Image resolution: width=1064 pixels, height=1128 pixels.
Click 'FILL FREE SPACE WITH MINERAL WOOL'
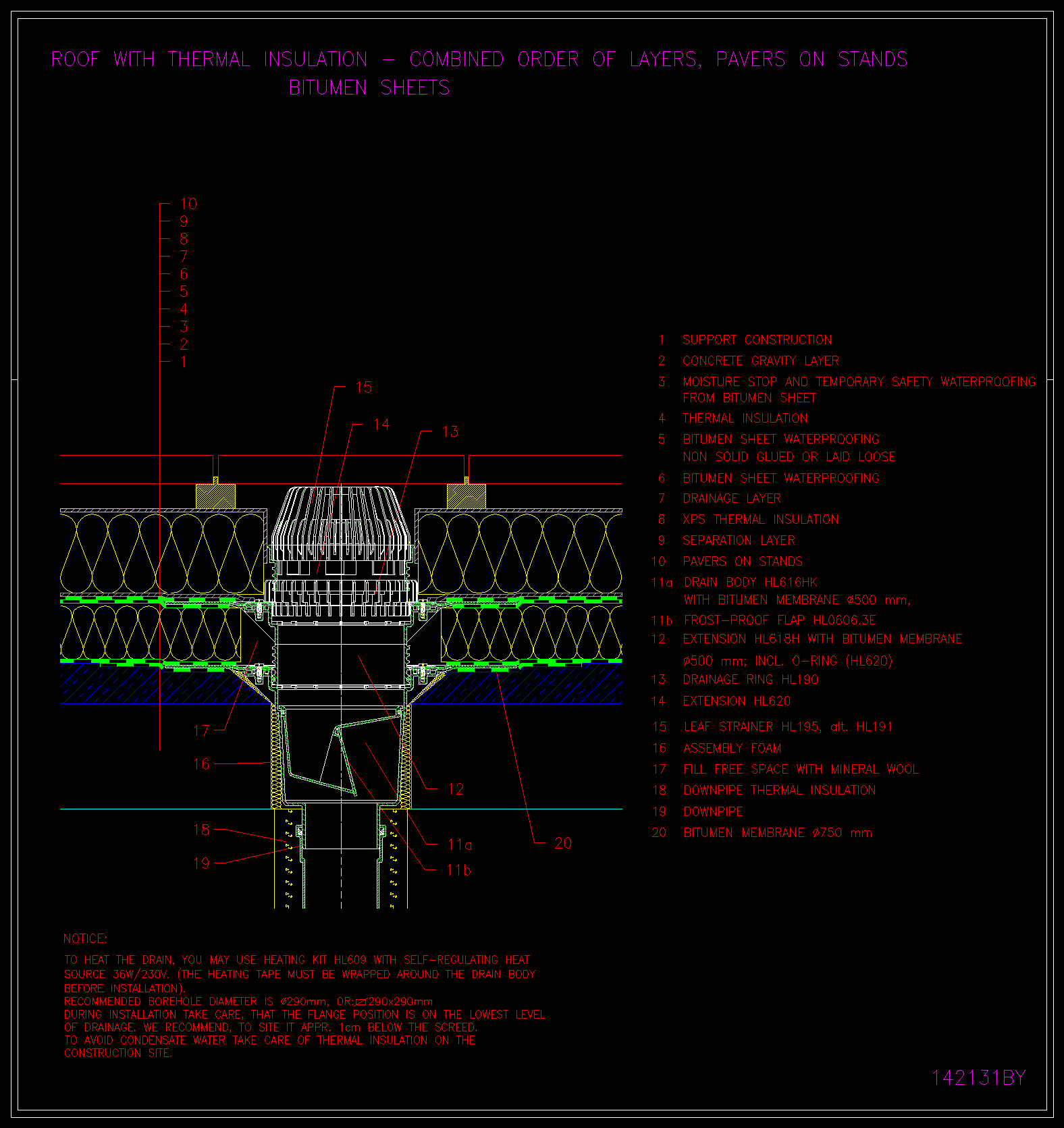coord(801,769)
